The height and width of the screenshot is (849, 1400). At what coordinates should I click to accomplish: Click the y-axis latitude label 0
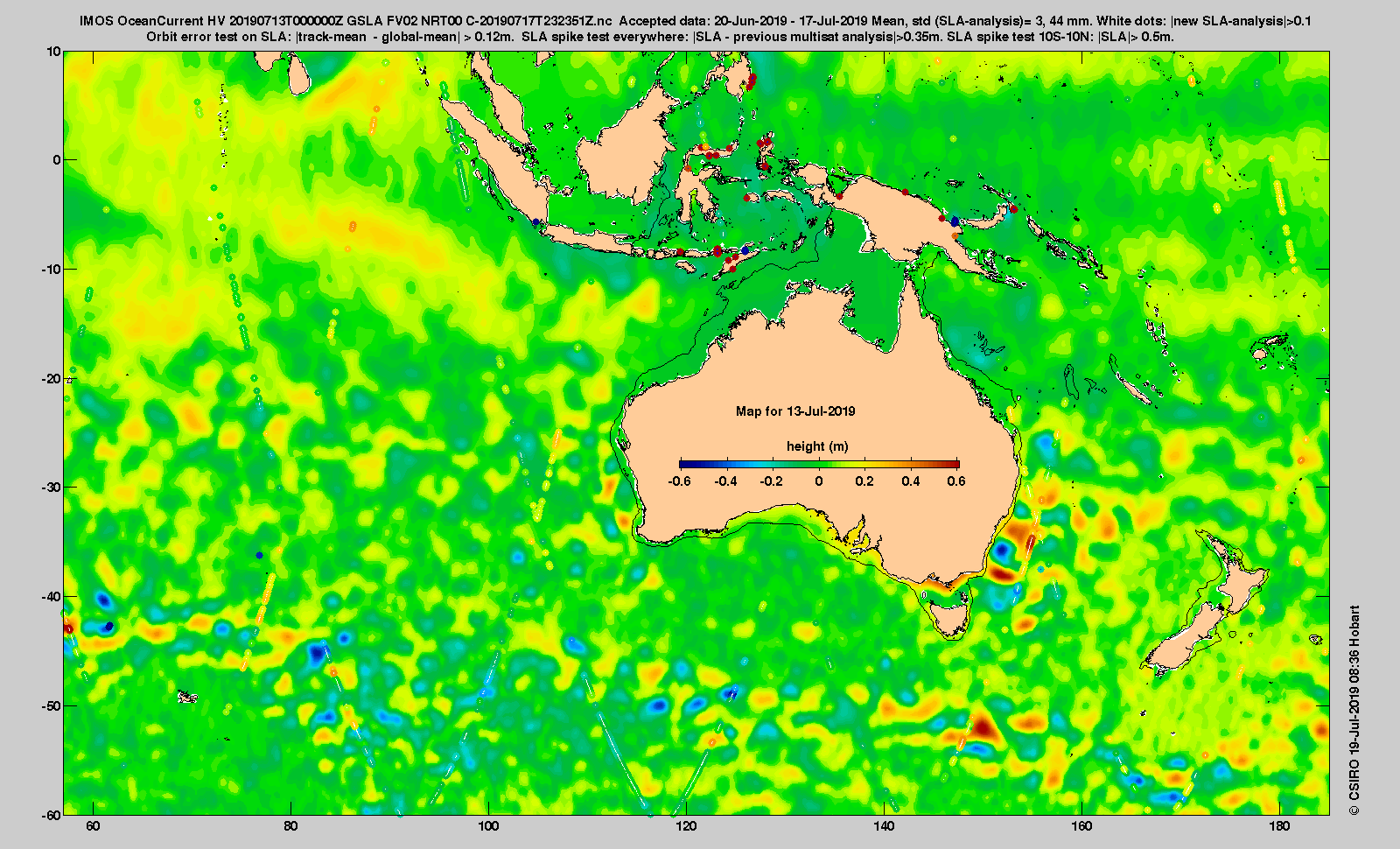coord(58,160)
